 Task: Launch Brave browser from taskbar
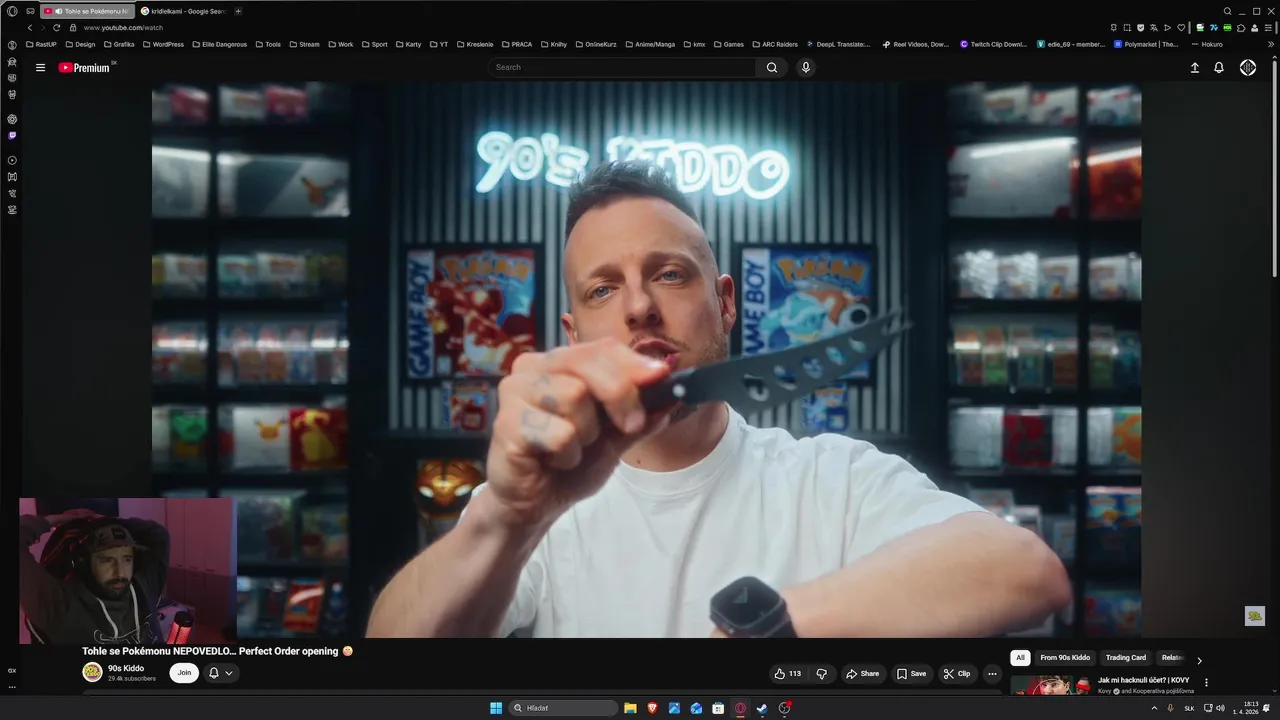click(652, 708)
